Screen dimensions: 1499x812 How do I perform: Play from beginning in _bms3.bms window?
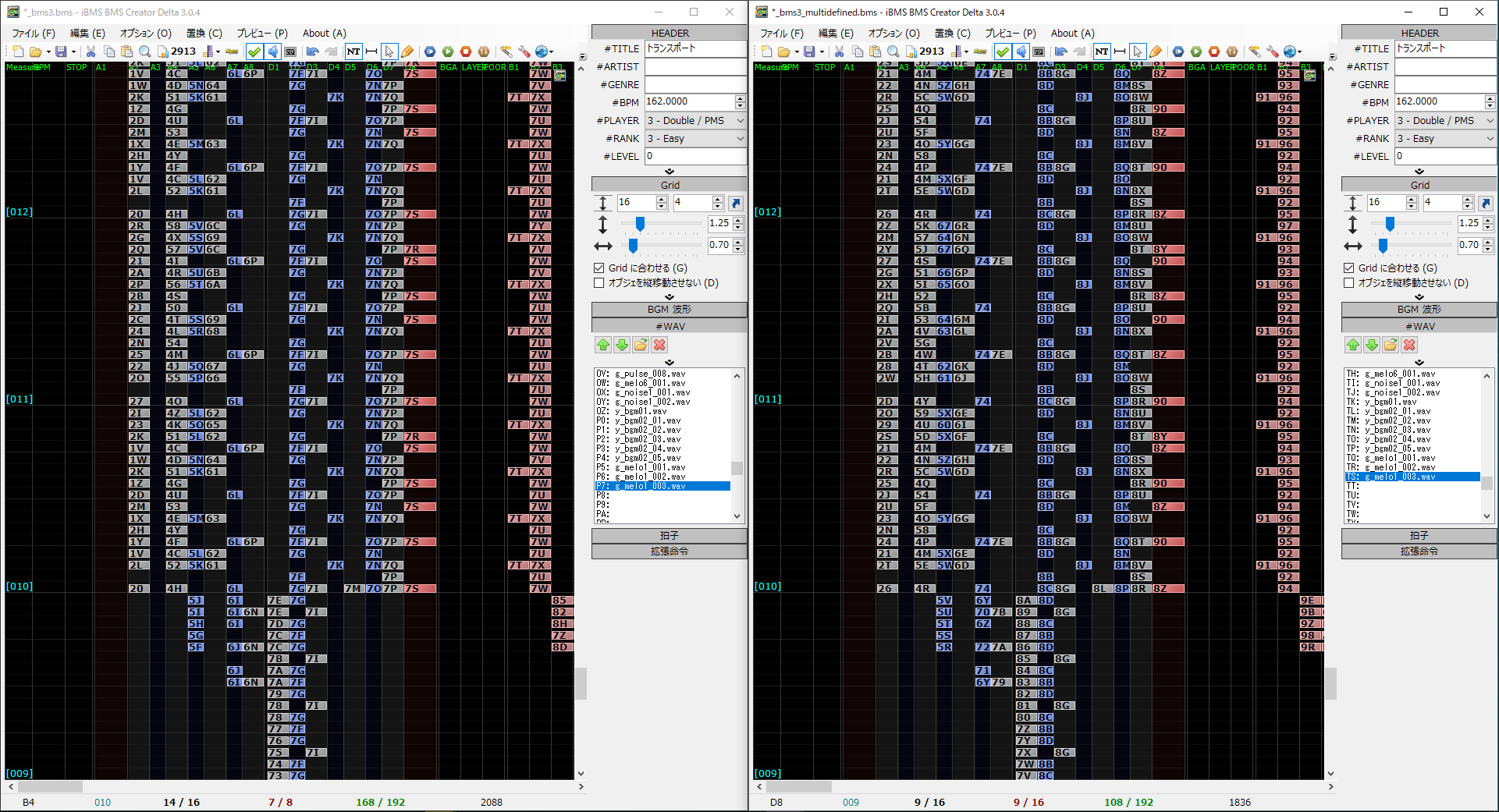tap(430, 51)
